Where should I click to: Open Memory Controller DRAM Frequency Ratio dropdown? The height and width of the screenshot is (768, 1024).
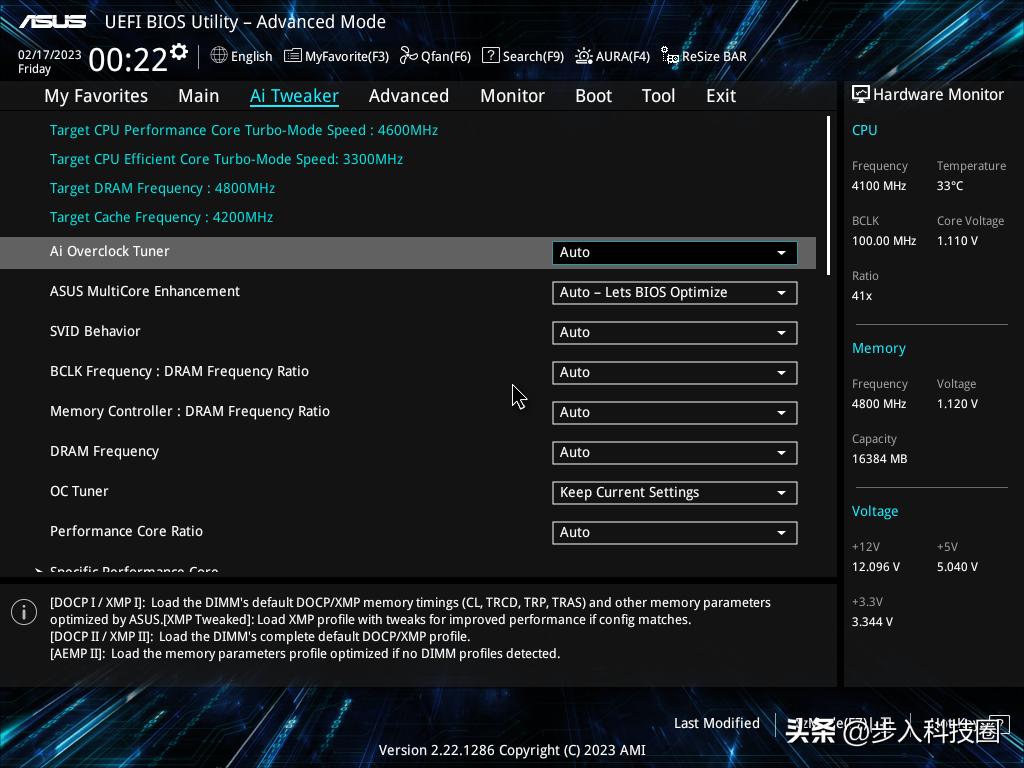(675, 413)
